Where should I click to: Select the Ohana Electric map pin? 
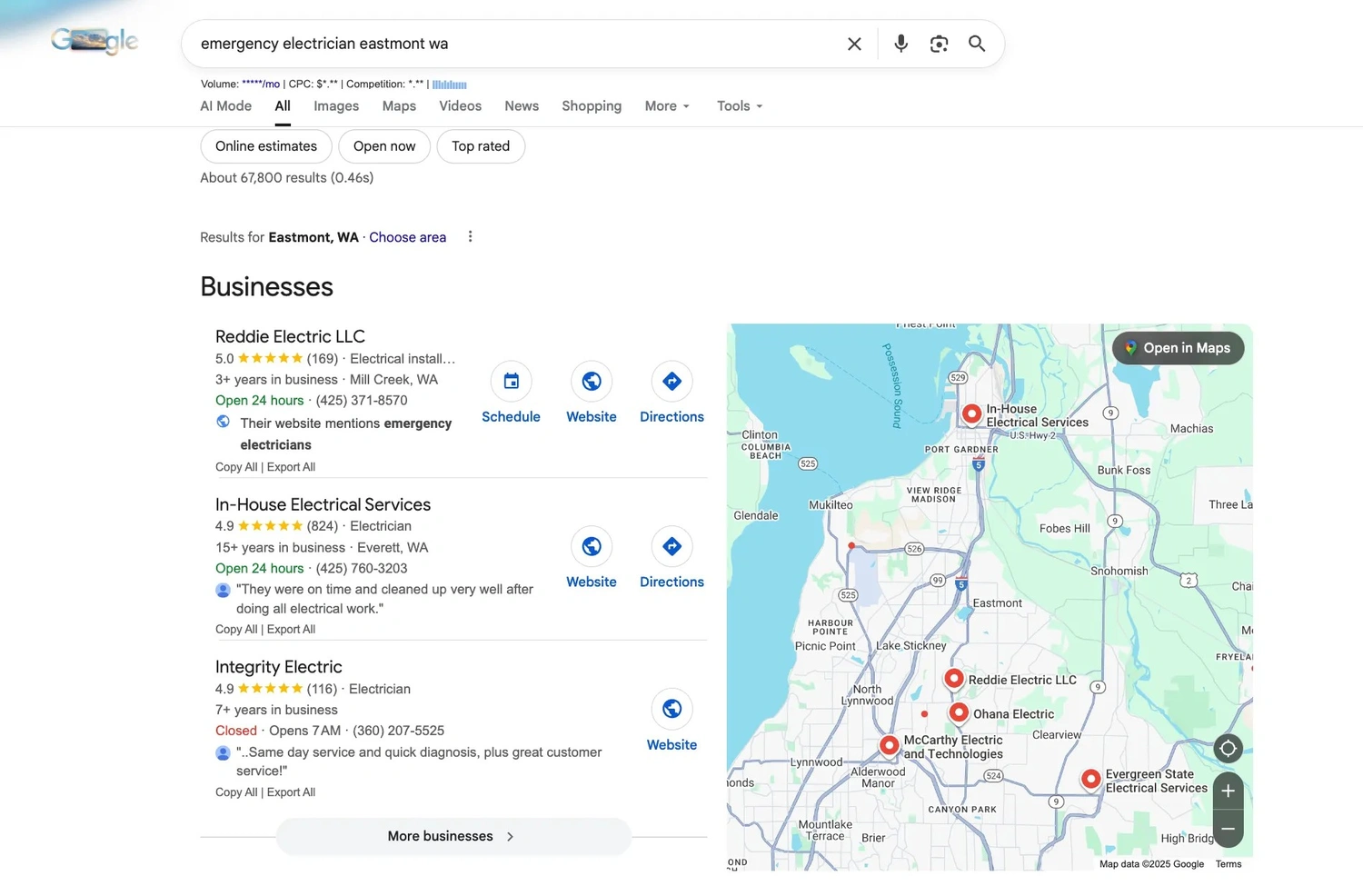(x=959, y=712)
